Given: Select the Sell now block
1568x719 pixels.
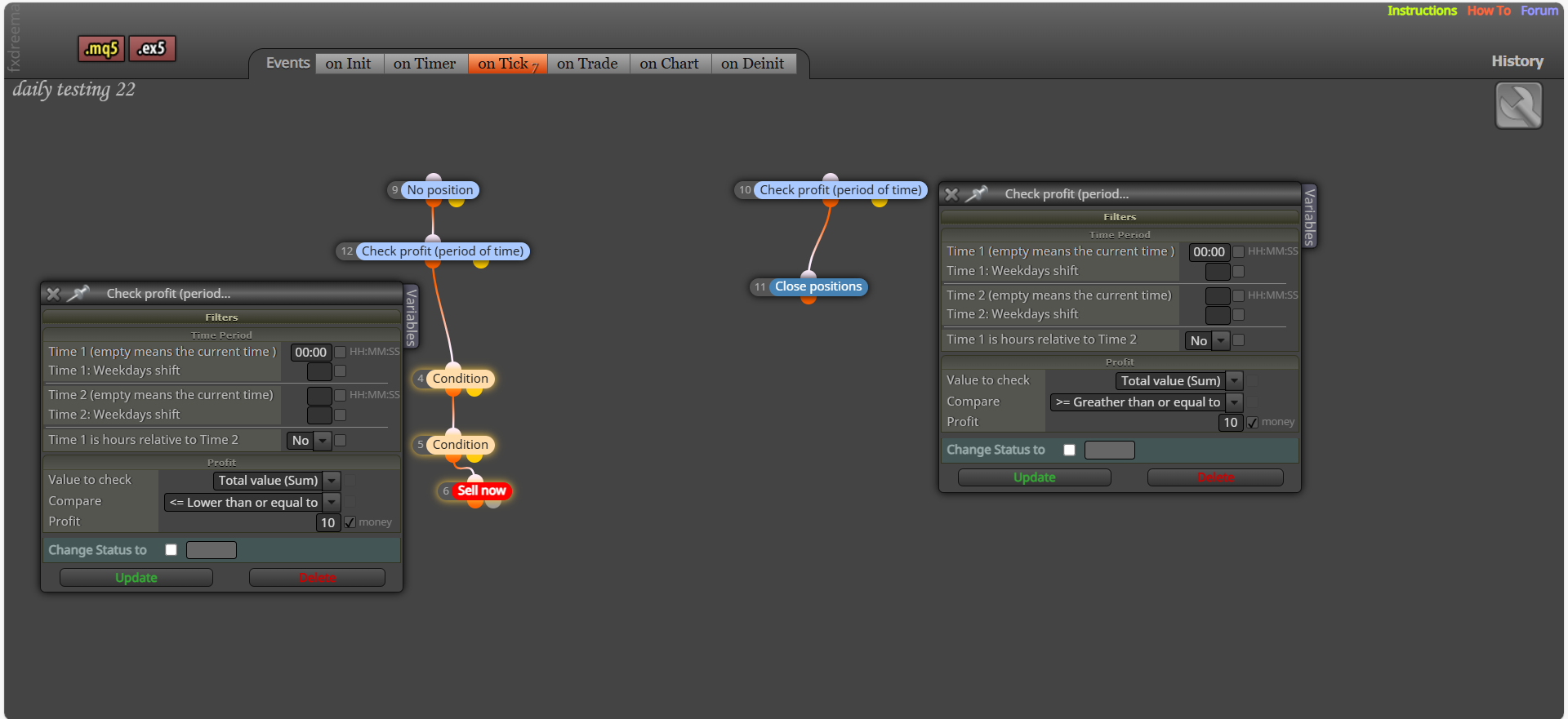Looking at the screenshot, I should pos(481,490).
